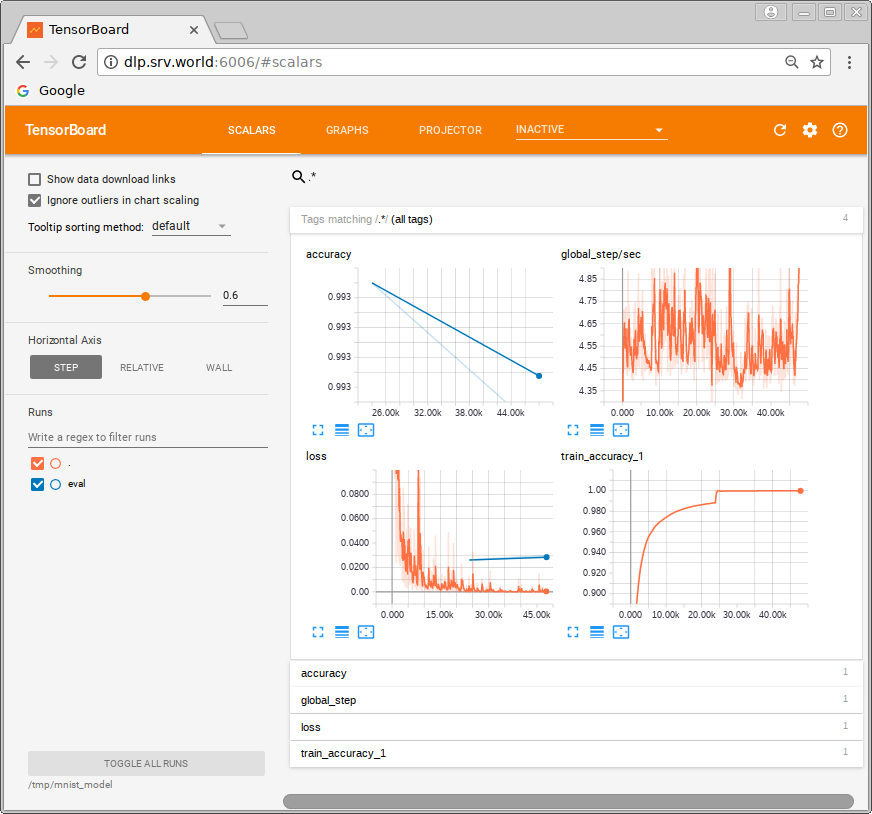Uncheck the eval run checkbox
The height and width of the screenshot is (814, 872).
tap(37, 484)
